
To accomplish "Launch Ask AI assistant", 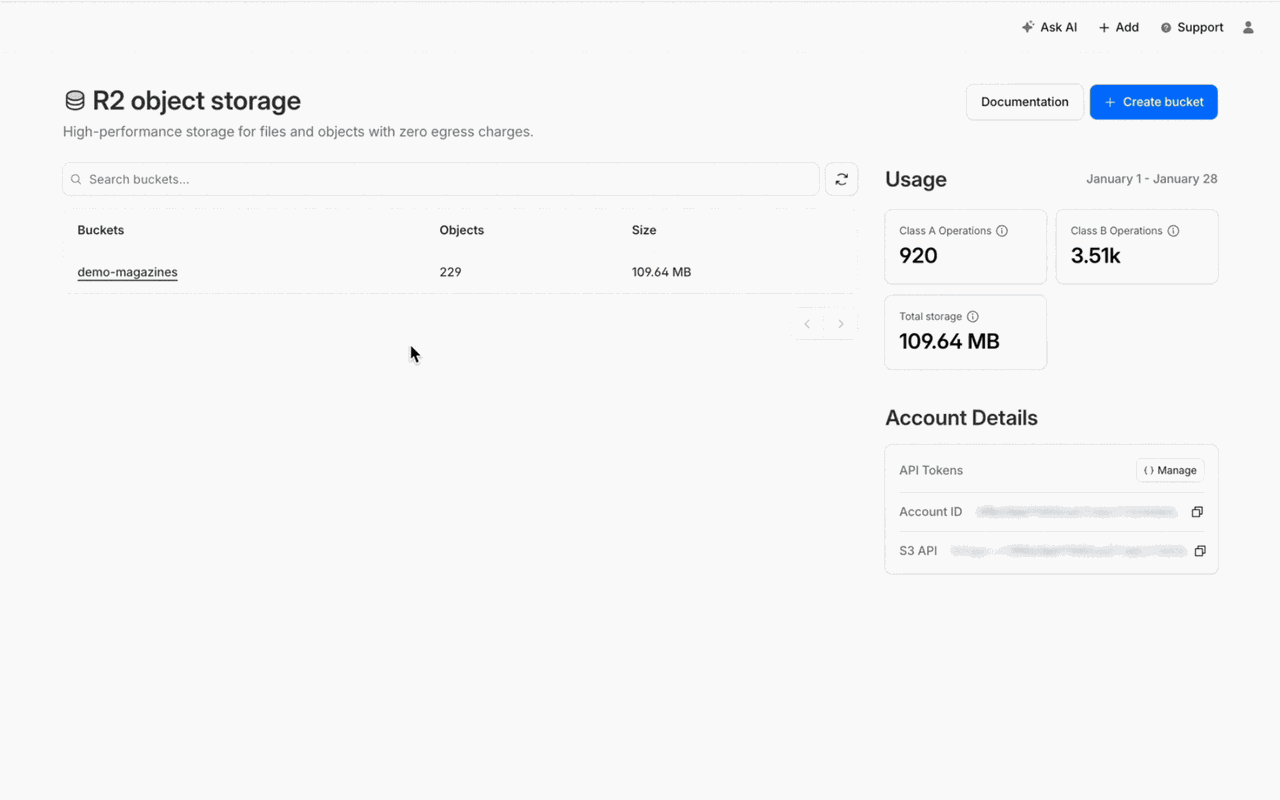I will click(x=1049, y=28).
